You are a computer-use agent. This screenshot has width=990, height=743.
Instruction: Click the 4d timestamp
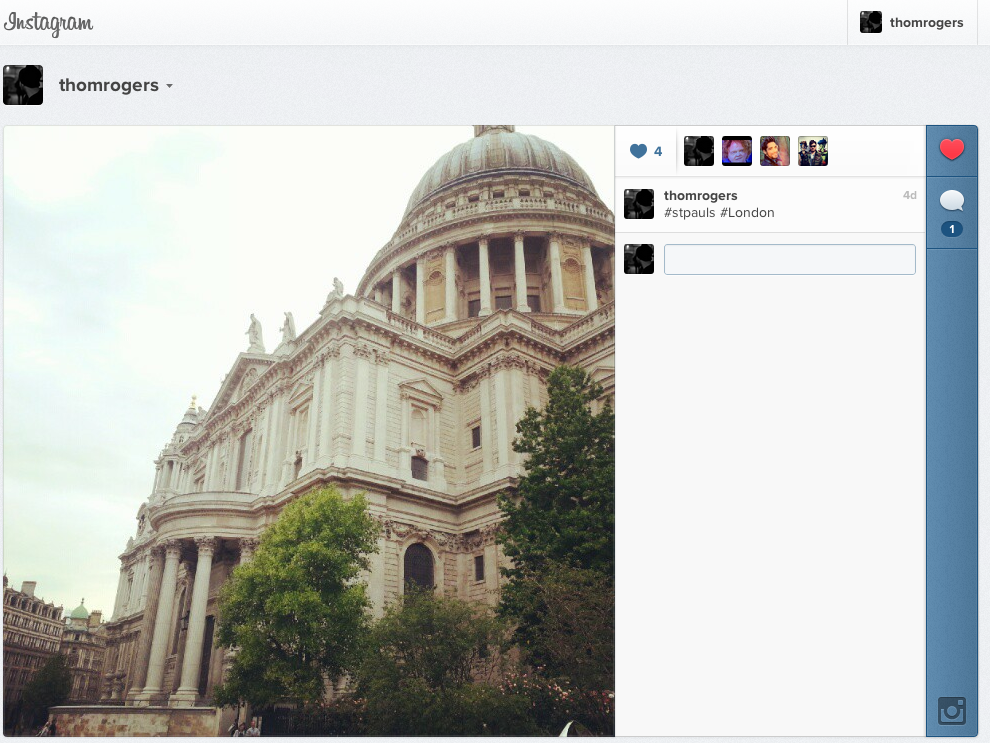(x=909, y=195)
